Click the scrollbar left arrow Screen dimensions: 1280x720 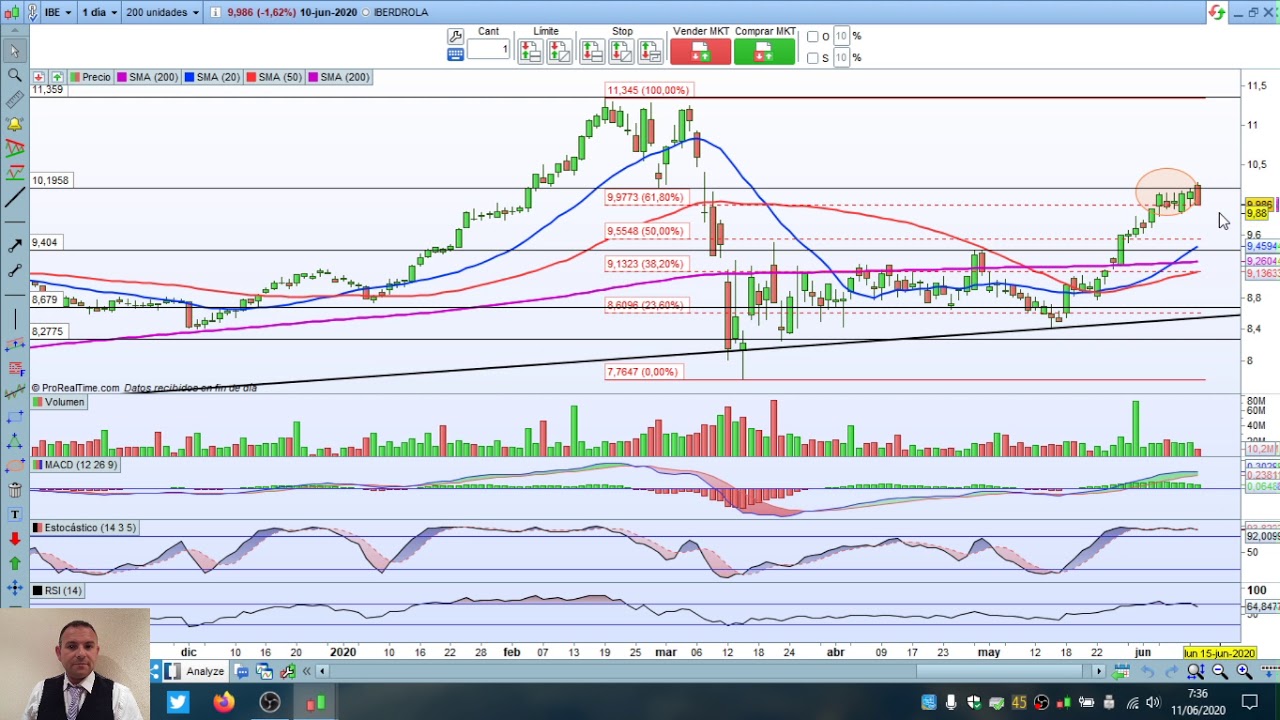(x=323, y=672)
